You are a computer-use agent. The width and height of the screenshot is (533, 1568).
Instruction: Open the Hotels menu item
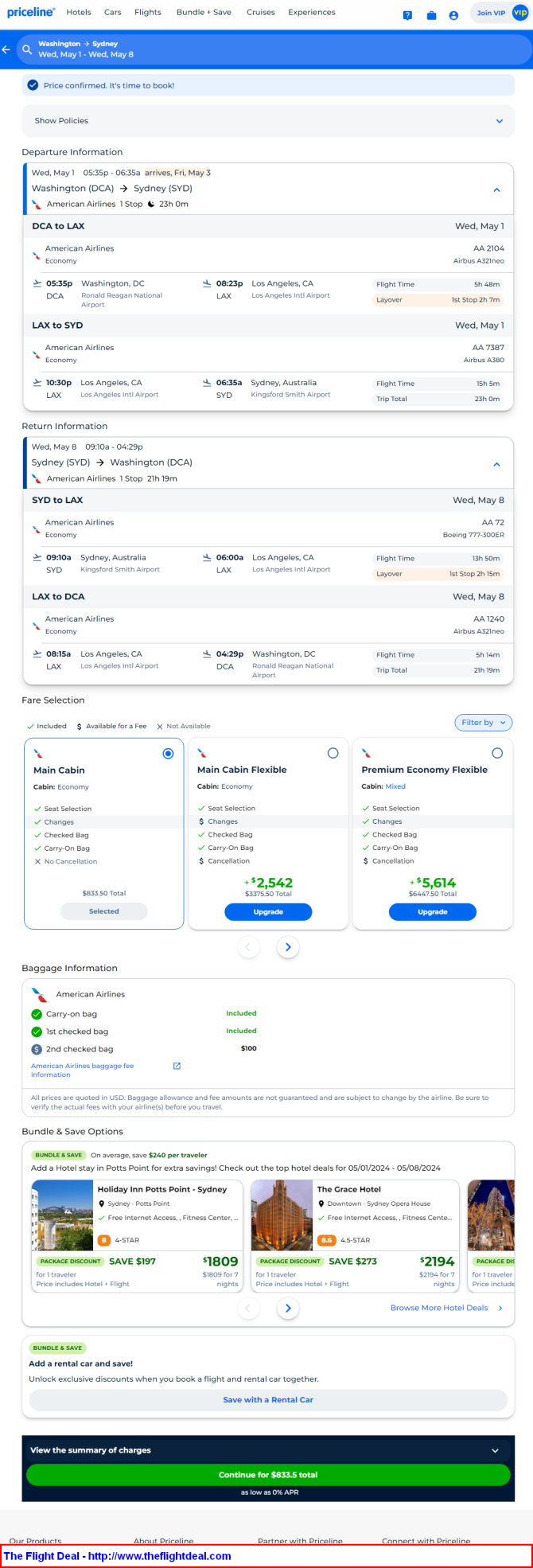(79, 12)
